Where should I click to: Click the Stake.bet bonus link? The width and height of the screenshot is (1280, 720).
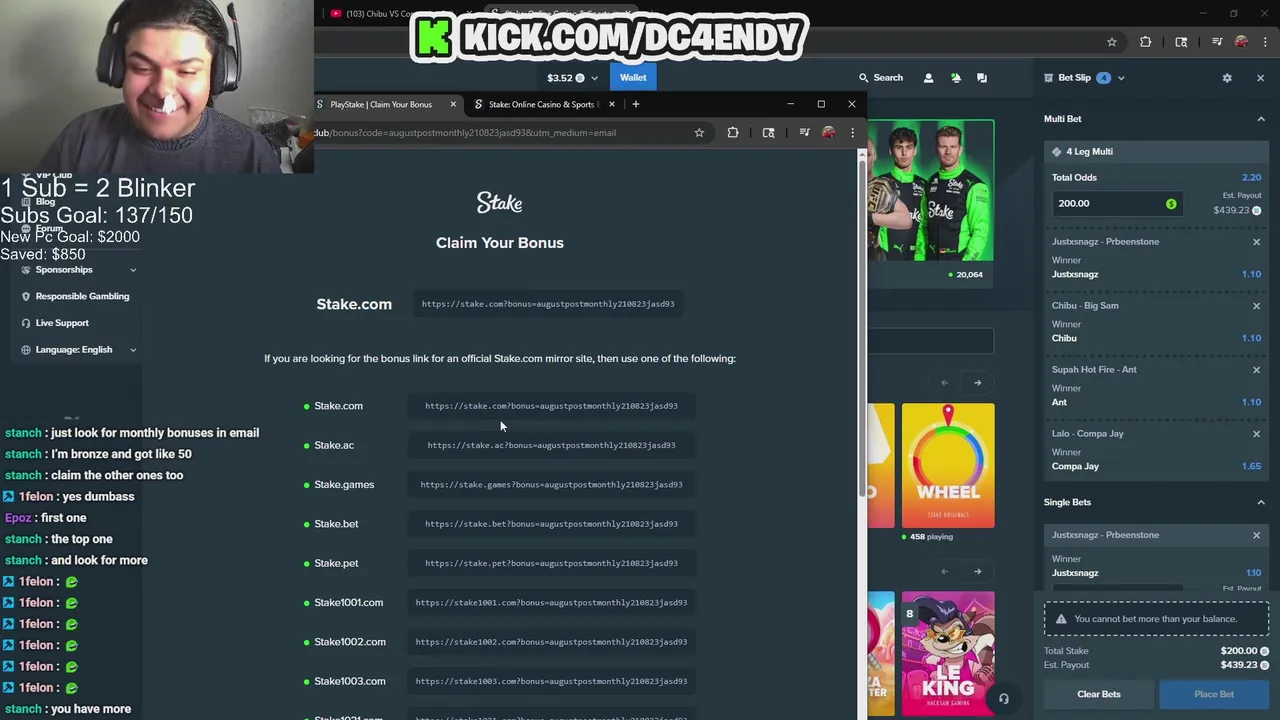click(551, 524)
